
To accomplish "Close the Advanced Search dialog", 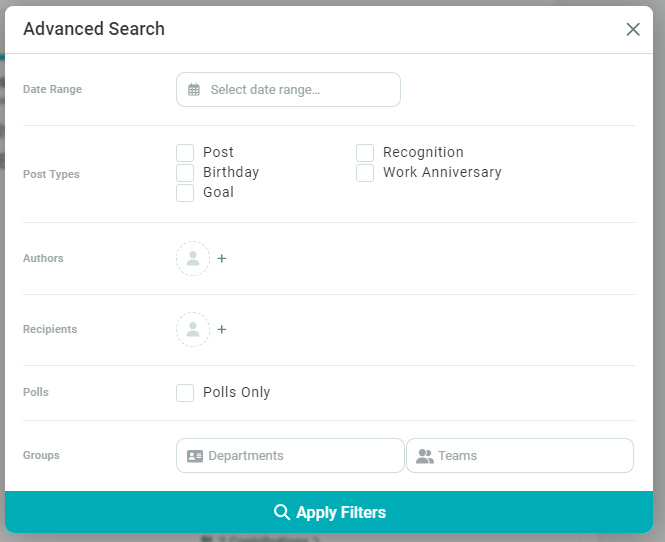I will (x=633, y=29).
